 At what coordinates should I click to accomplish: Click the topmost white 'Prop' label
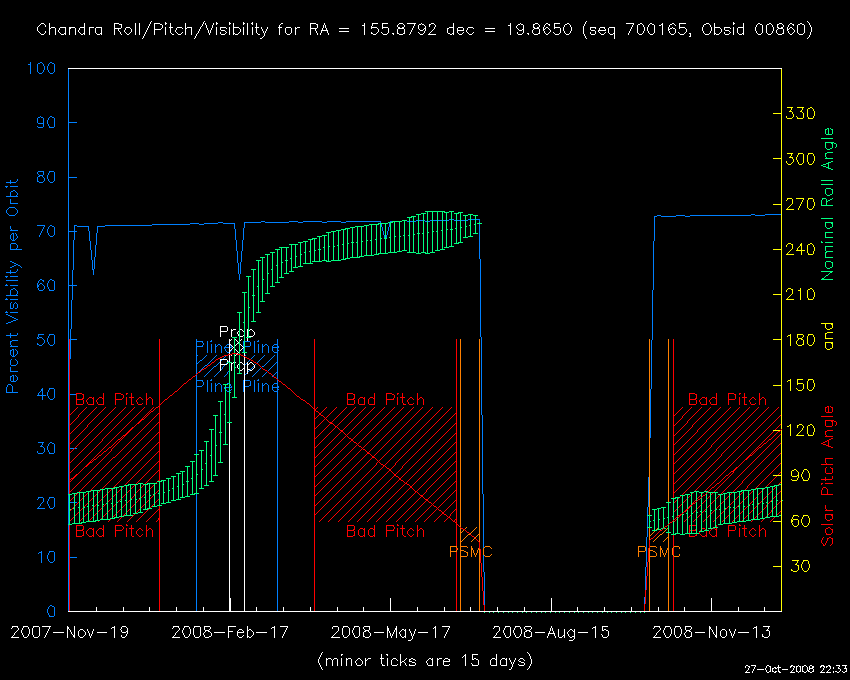(x=237, y=332)
